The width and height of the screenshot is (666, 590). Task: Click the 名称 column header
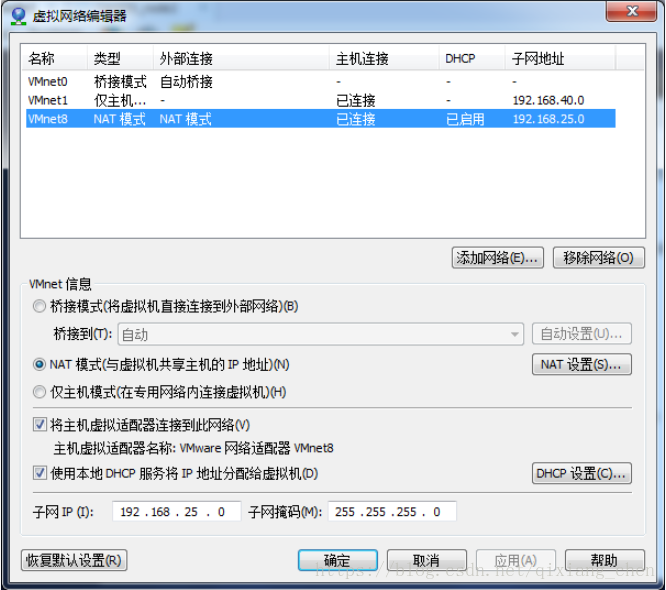pyautogui.click(x=54, y=59)
